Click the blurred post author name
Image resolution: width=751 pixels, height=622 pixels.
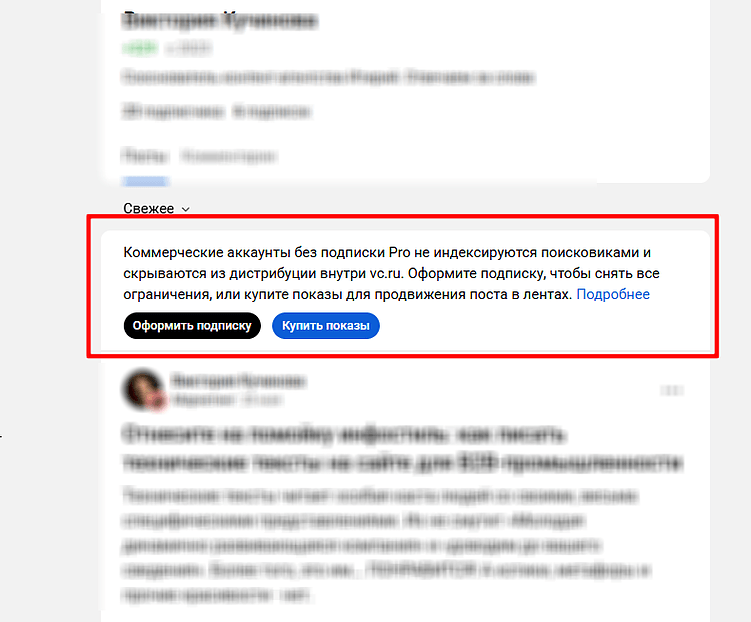pyautogui.click(x=239, y=381)
